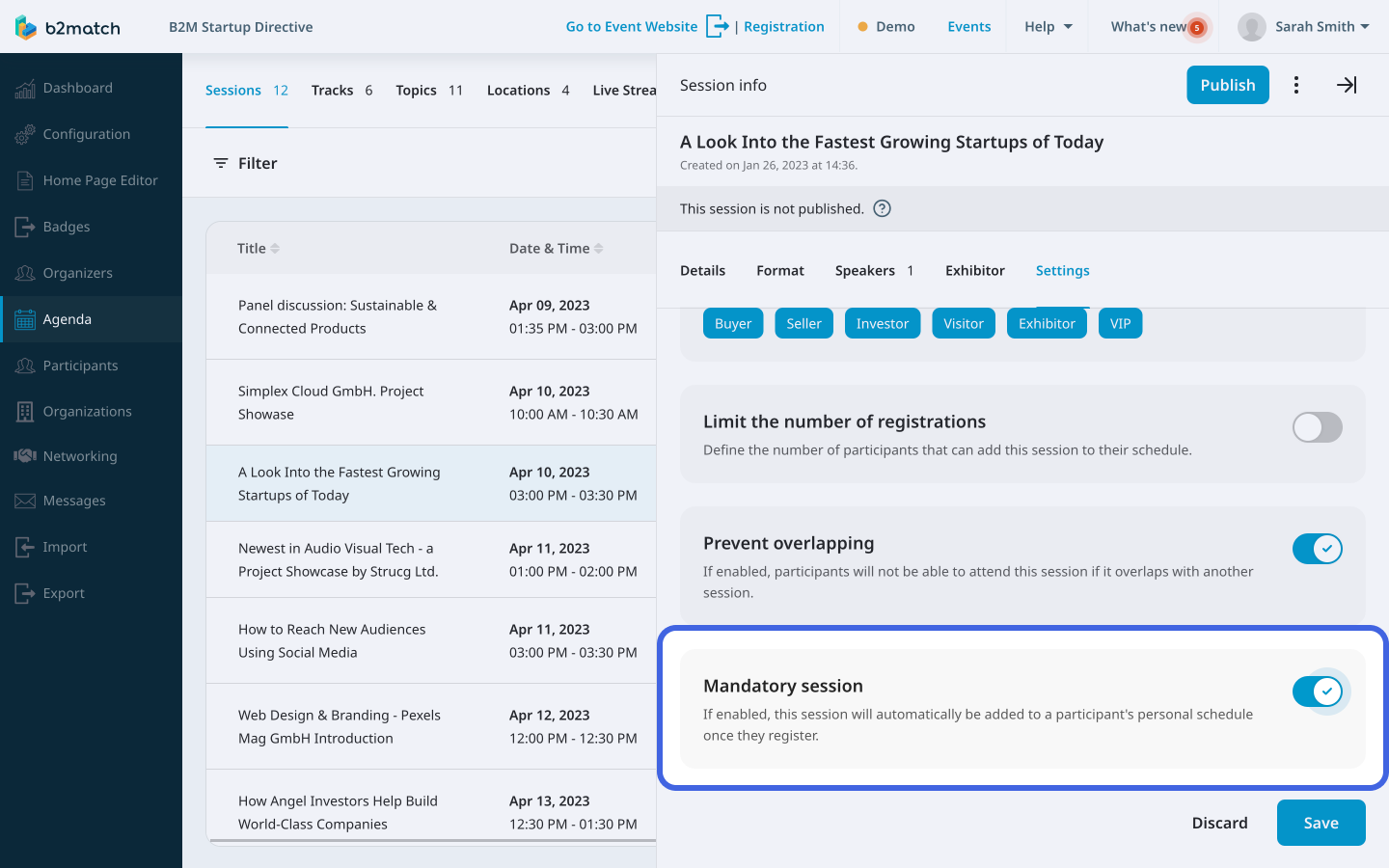The width and height of the screenshot is (1389, 868).
Task: Click the Dashboard icon in sidebar
Action: tap(25, 89)
